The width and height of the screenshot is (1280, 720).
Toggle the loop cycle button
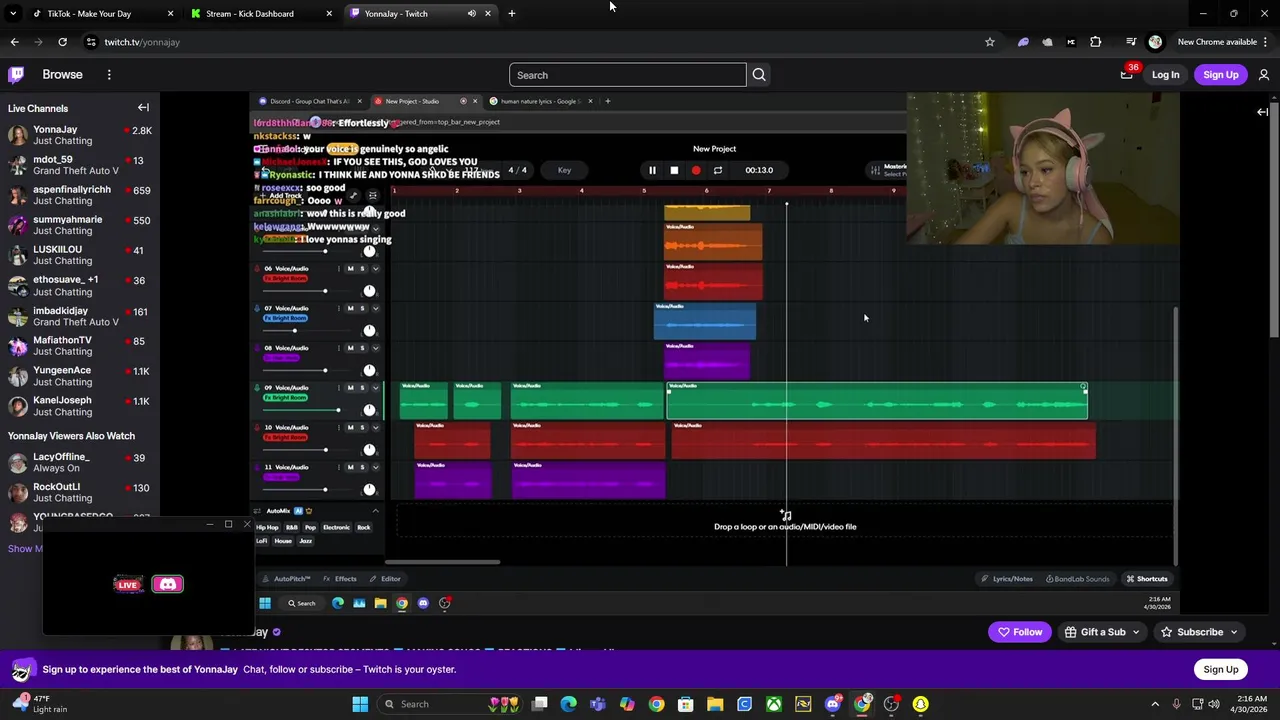point(717,170)
